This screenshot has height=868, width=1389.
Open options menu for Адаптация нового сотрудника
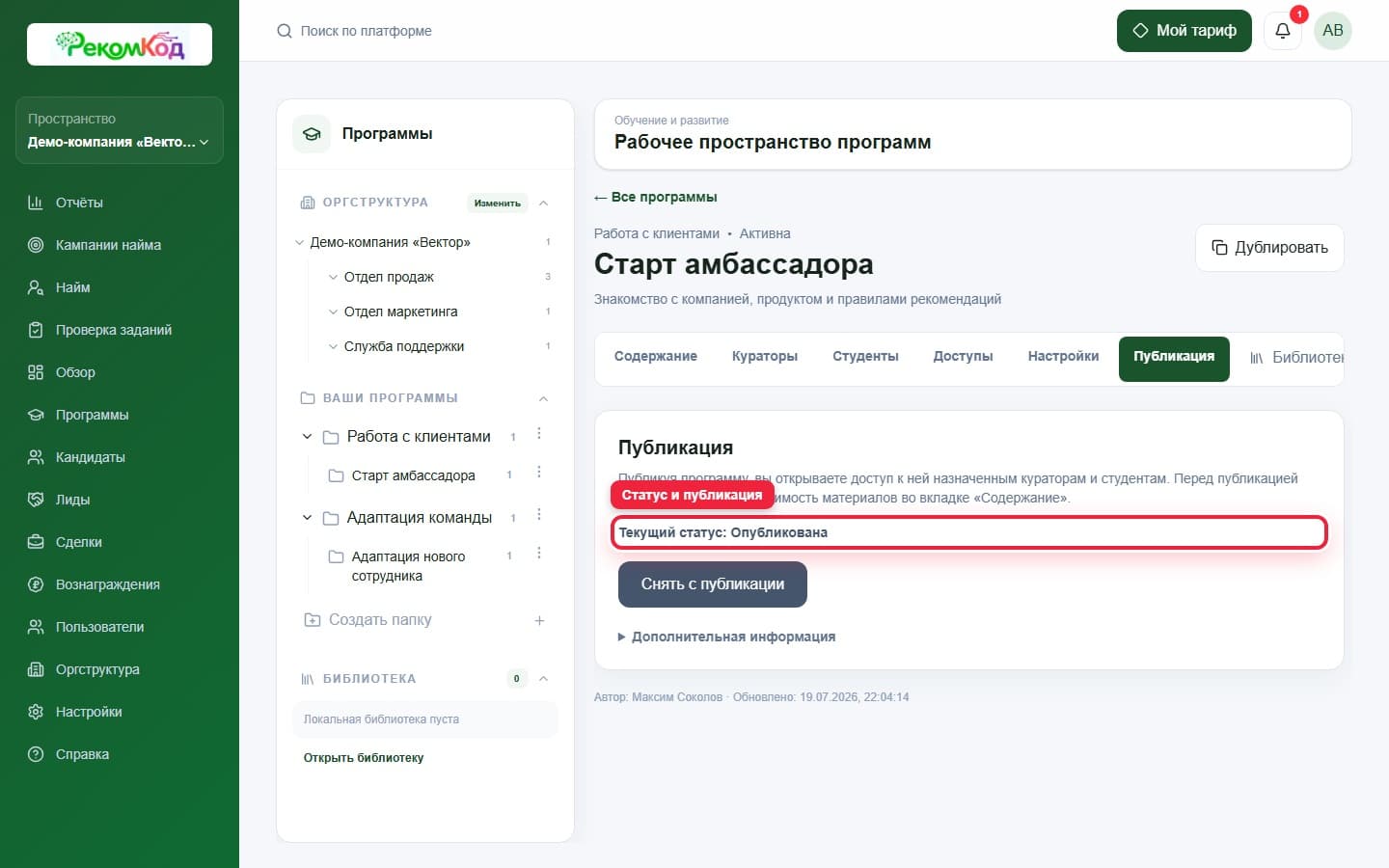[x=539, y=554]
